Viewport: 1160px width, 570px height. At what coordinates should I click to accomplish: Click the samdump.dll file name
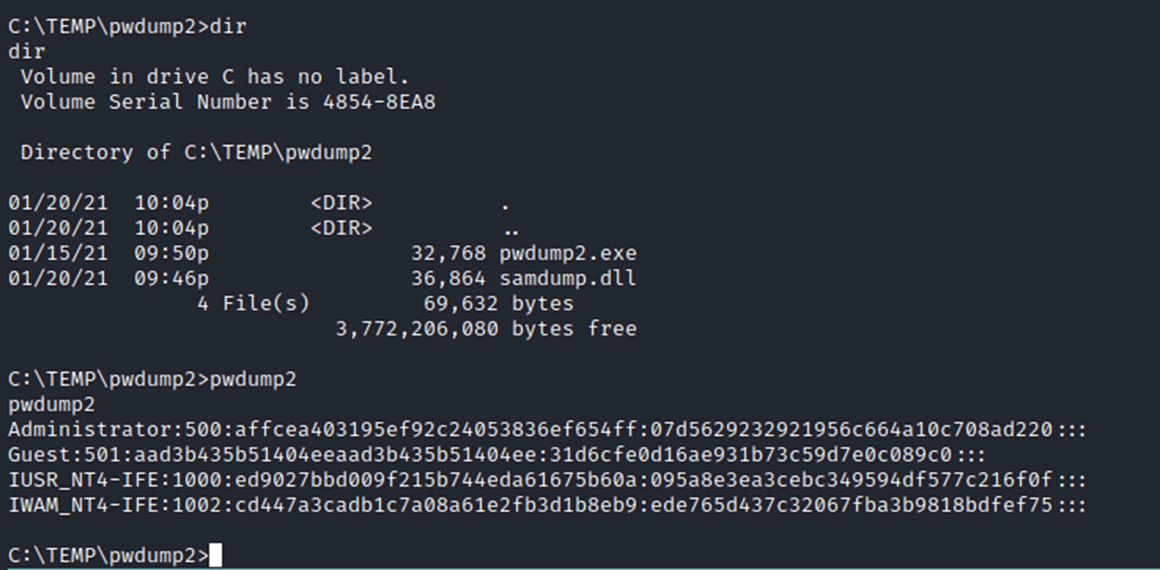[x=568, y=279]
